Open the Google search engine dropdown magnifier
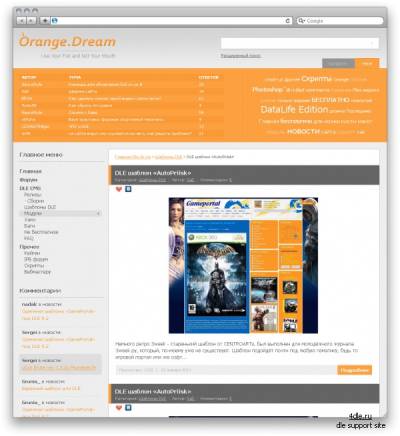 coord(301,21)
